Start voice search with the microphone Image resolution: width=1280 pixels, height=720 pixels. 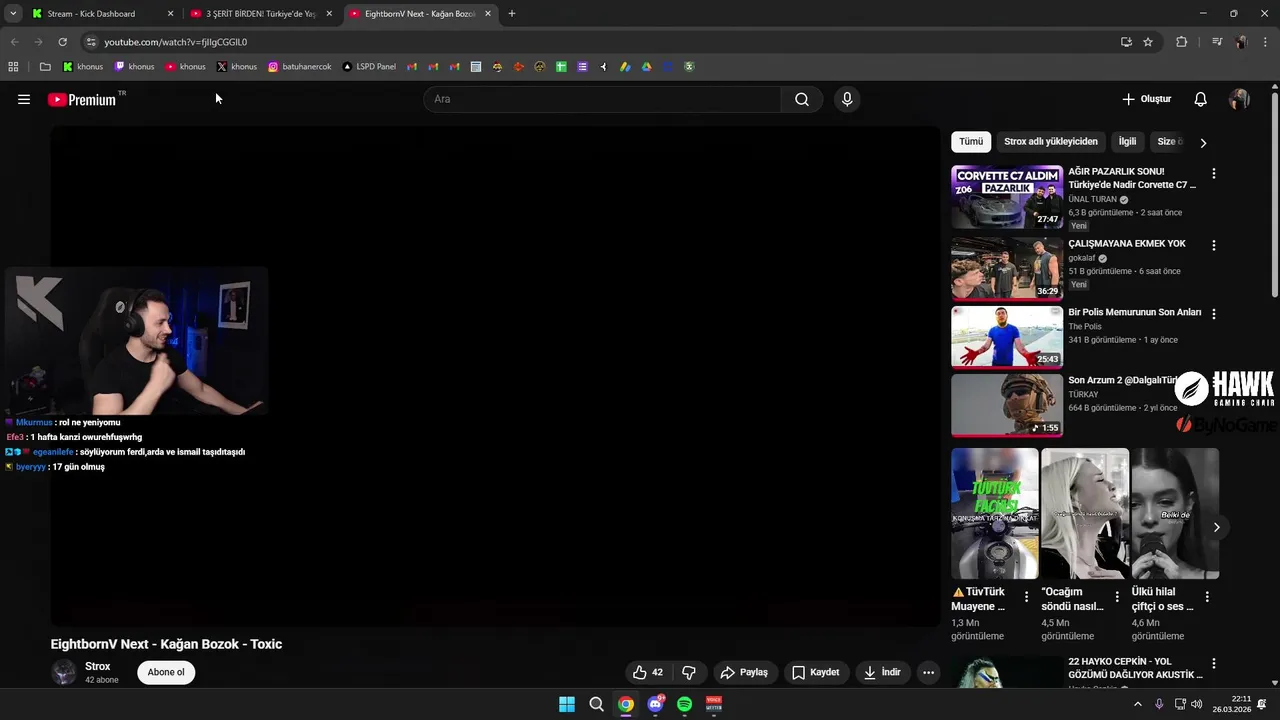click(x=847, y=99)
